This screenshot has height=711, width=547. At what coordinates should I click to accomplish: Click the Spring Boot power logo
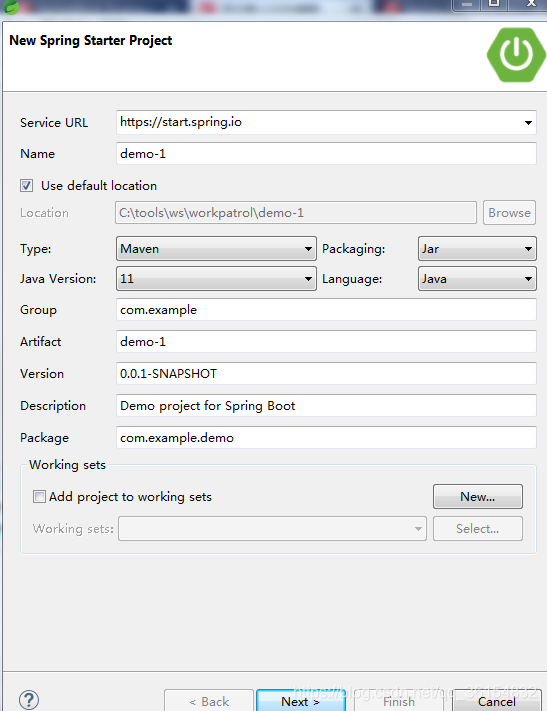(516, 54)
